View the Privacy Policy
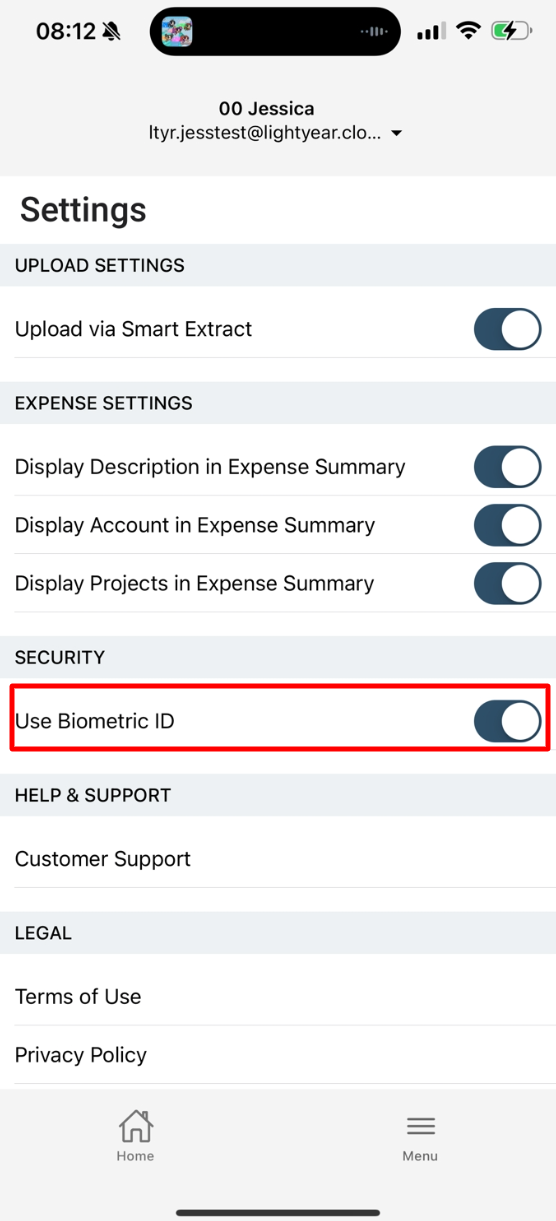Viewport: 556px width, 1221px height. click(278, 1055)
